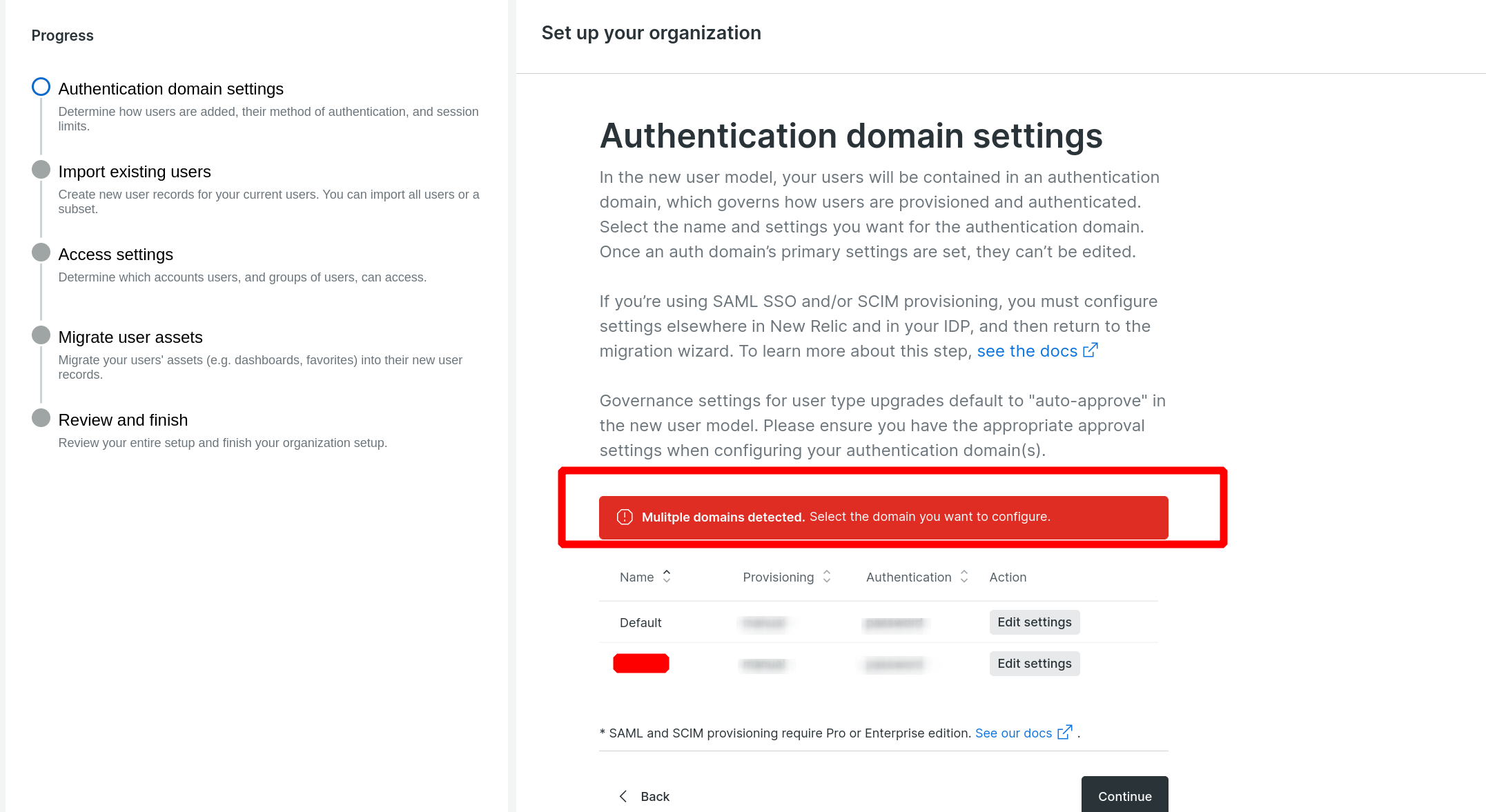This screenshot has height=812, width=1486.
Task: Edit settings for the redacted domain row
Action: tap(1034, 664)
